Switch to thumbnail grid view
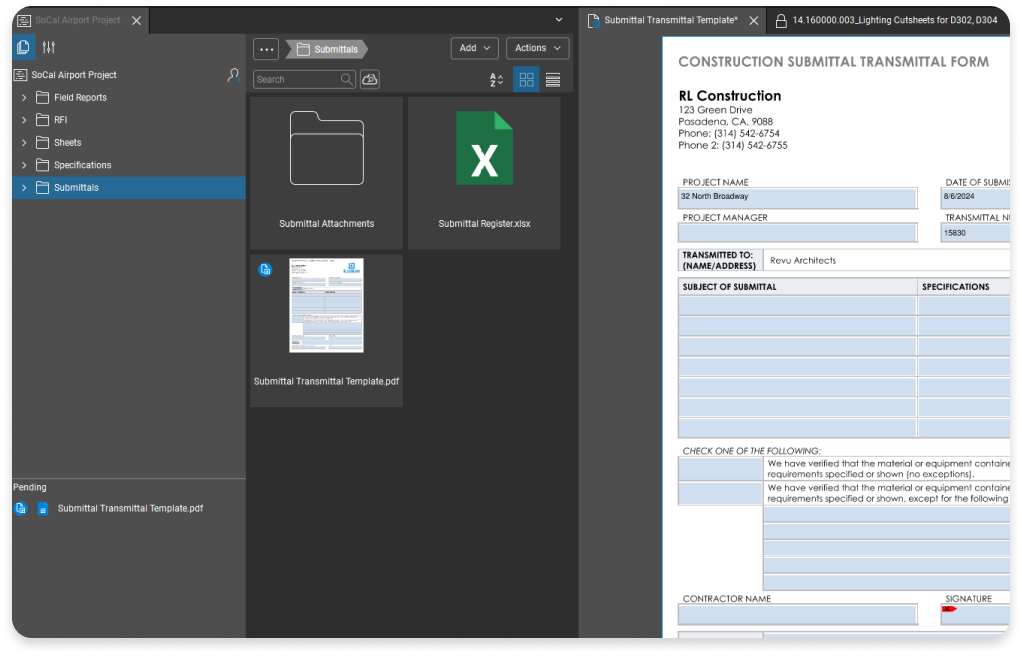This screenshot has height=656, width=1022. tap(526, 80)
